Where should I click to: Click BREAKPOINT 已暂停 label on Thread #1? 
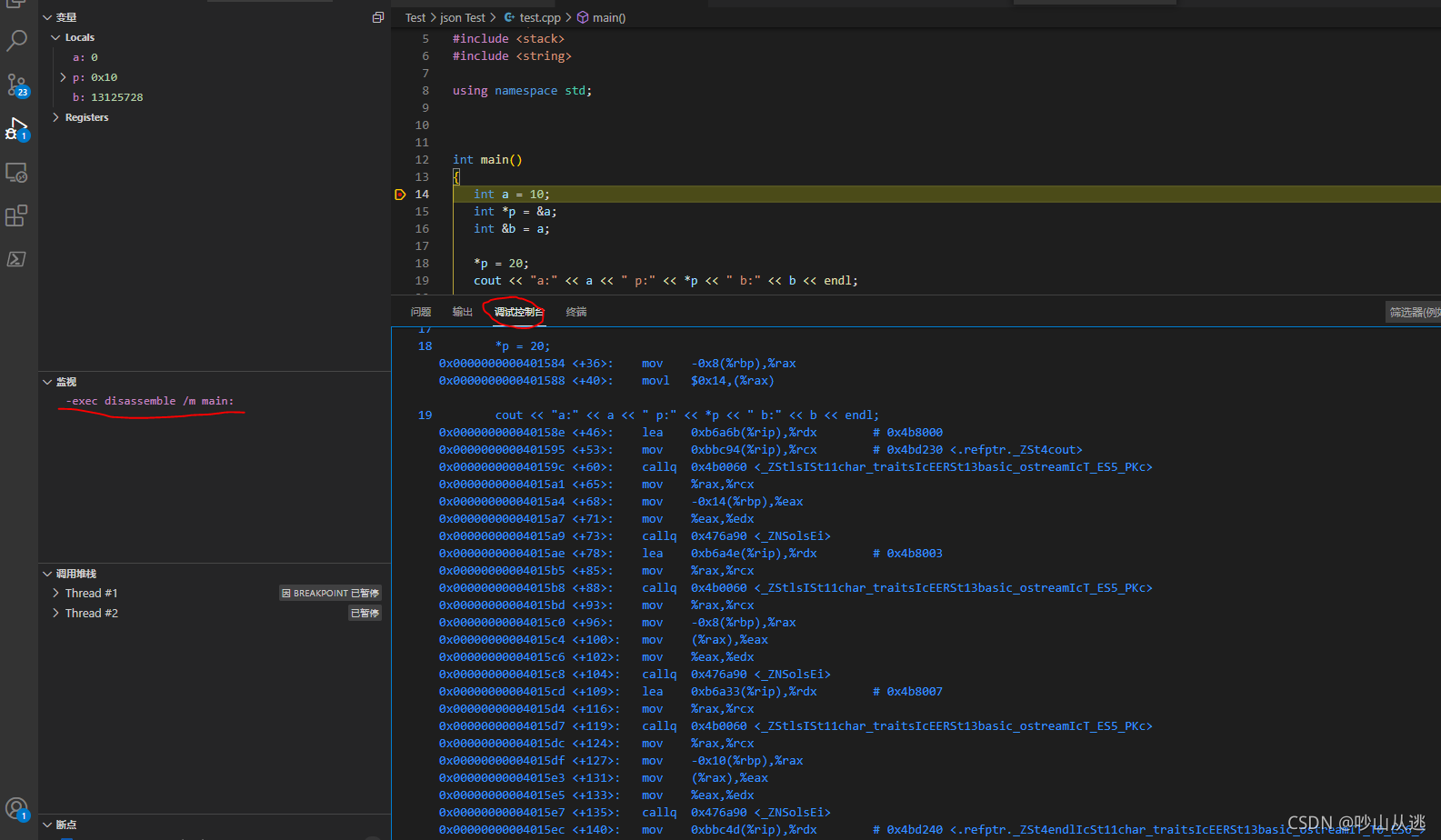click(330, 593)
